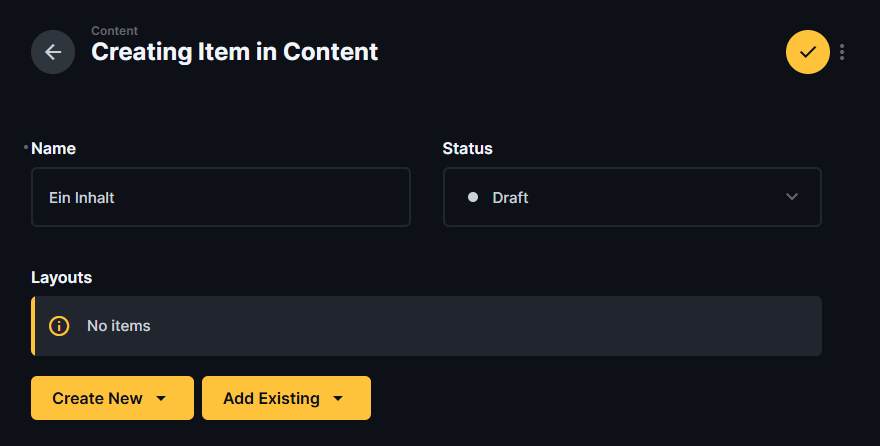The width and height of the screenshot is (880, 446).
Task: Click the Status field label
Action: click(468, 148)
